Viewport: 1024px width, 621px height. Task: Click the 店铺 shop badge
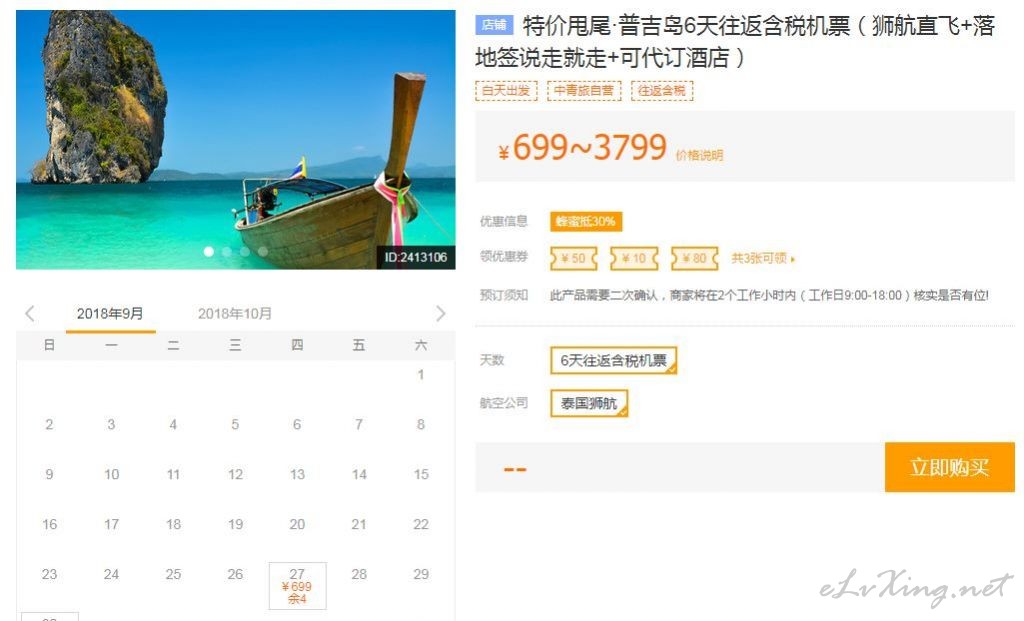tap(494, 25)
